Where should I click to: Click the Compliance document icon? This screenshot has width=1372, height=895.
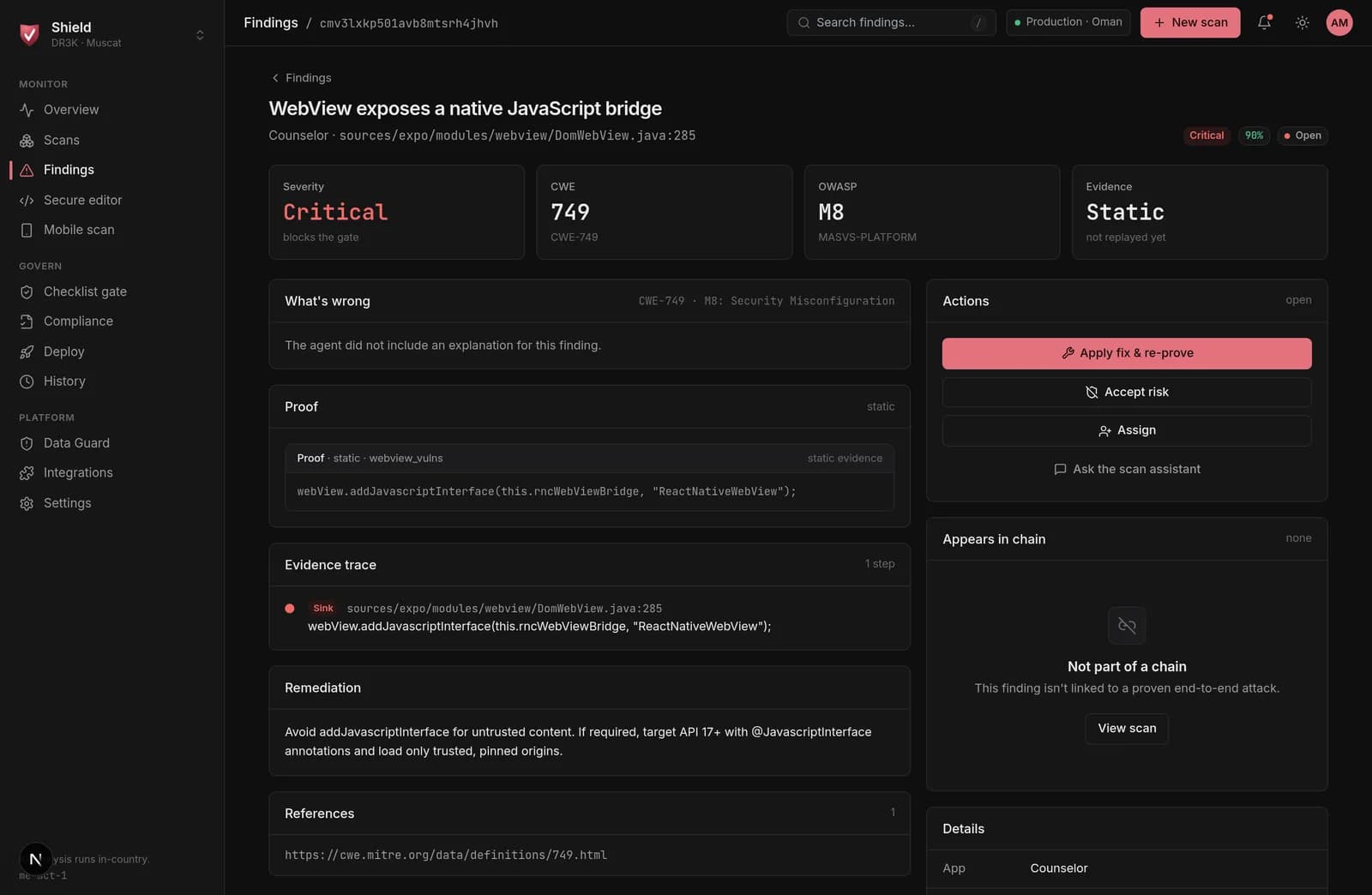(27, 321)
